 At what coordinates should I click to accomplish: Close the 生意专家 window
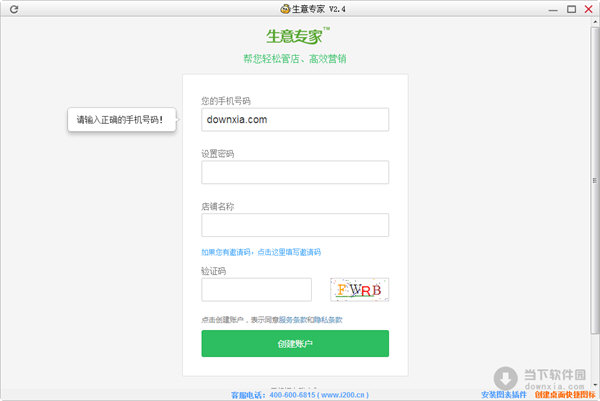point(589,9)
